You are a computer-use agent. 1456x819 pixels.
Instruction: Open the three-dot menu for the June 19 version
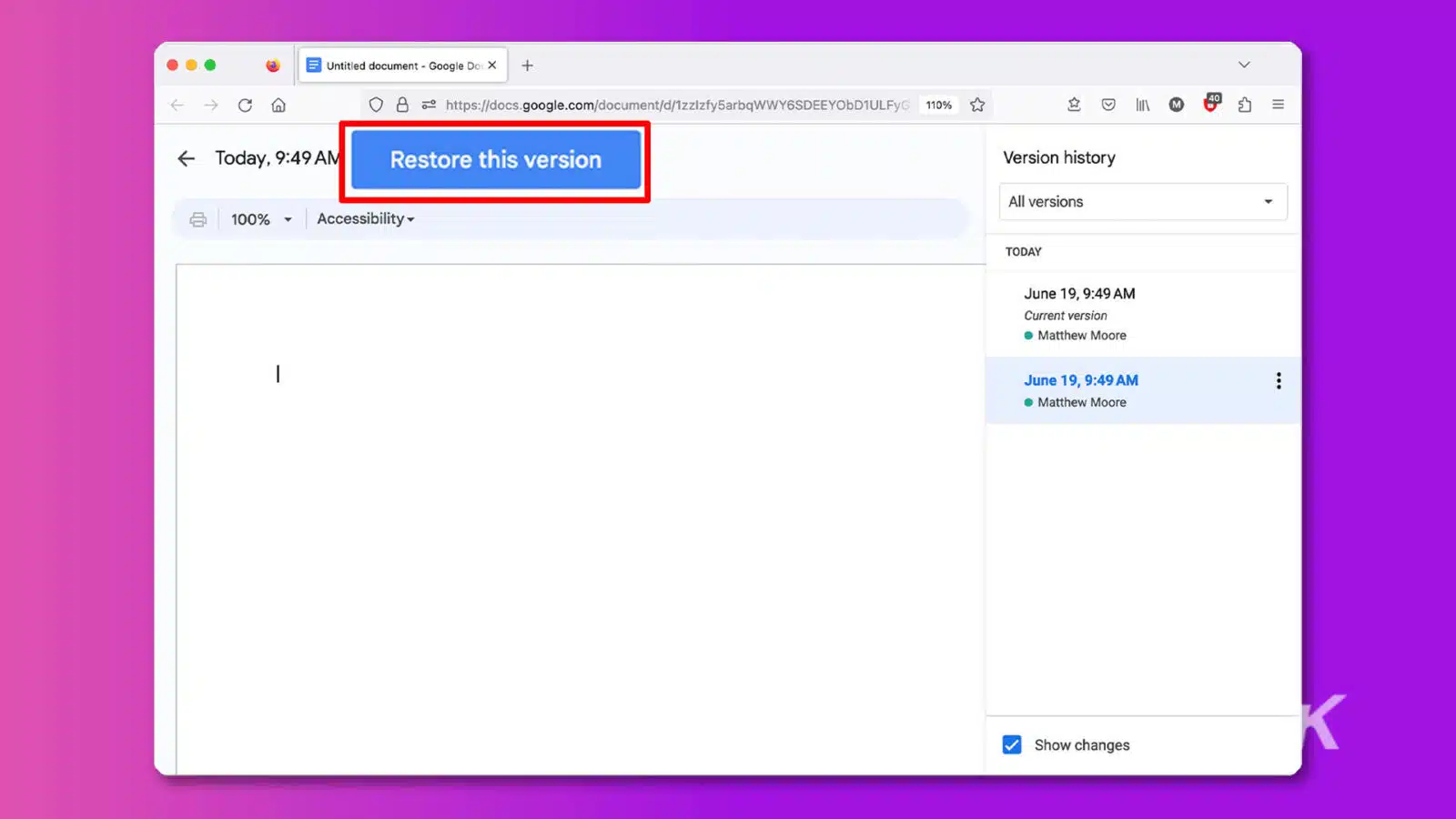coord(1279,380)
